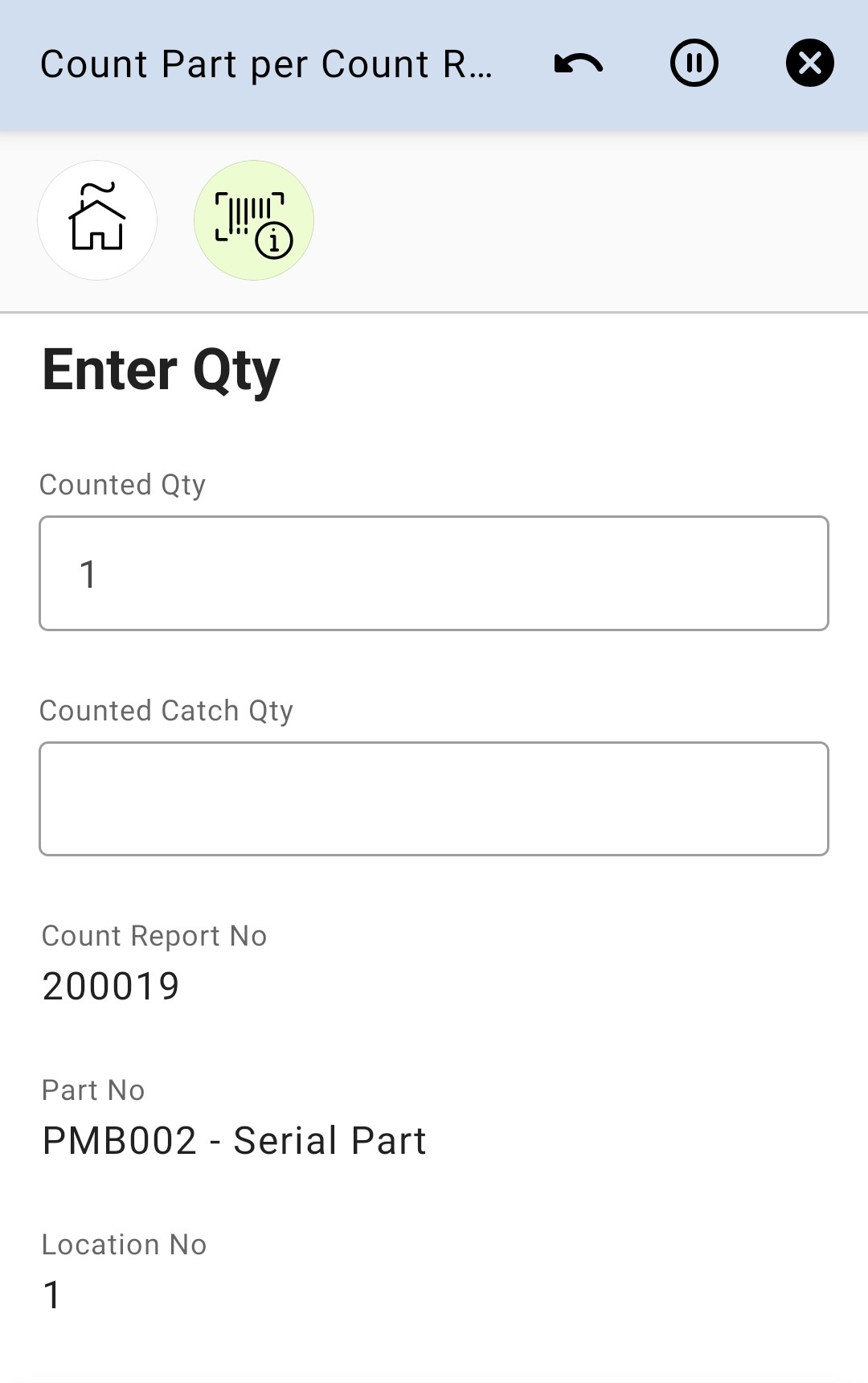Click the 'Location No' label

125,1245
